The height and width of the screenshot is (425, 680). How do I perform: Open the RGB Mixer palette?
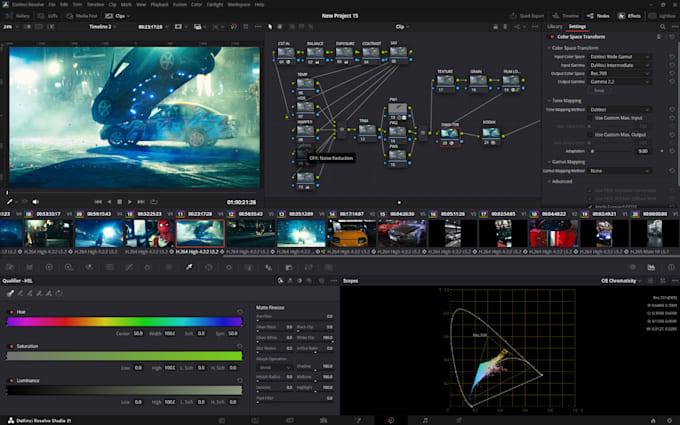click(89, 267)
